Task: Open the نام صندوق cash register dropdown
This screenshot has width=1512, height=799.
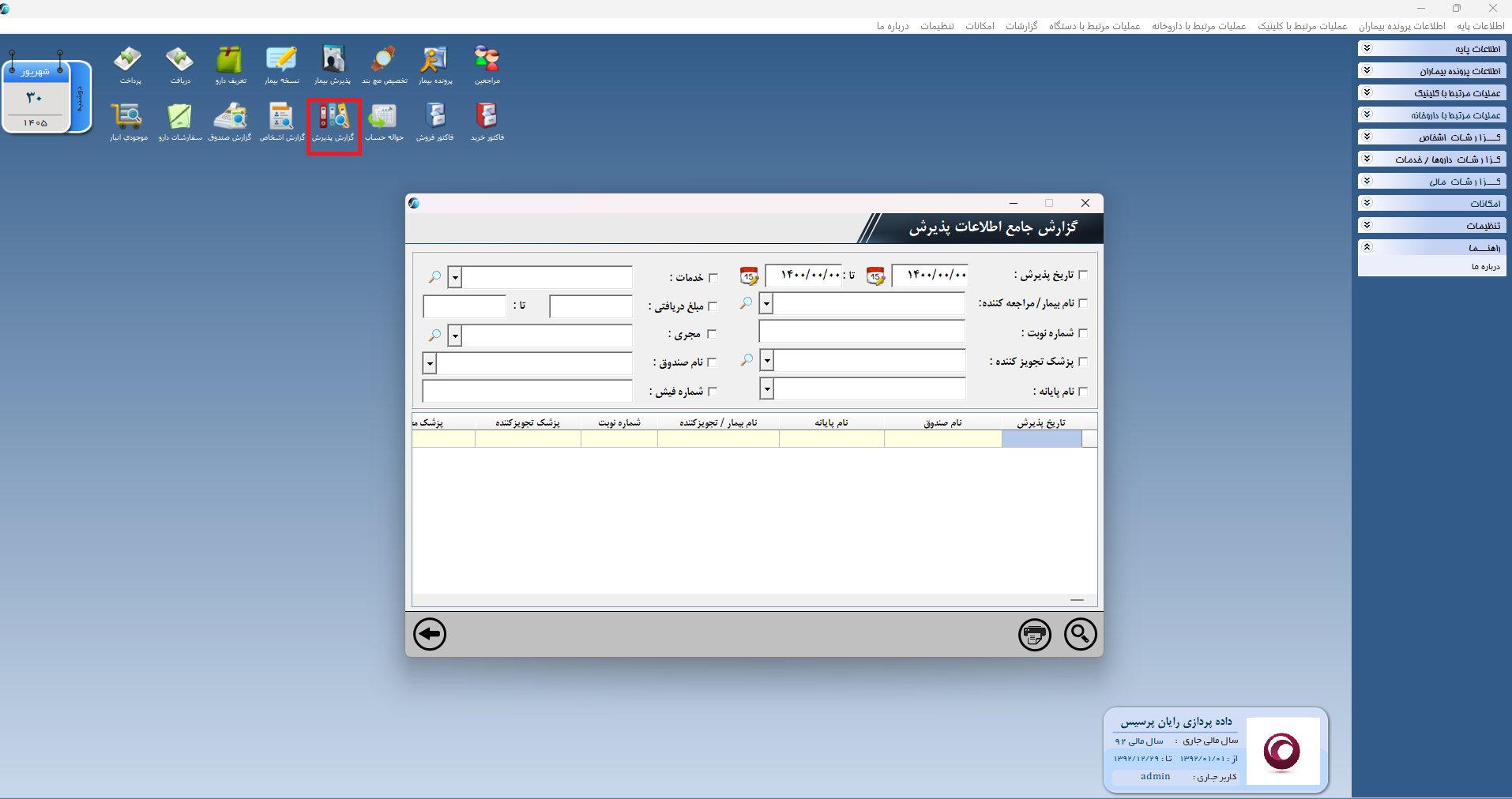Action: point(430,363)
